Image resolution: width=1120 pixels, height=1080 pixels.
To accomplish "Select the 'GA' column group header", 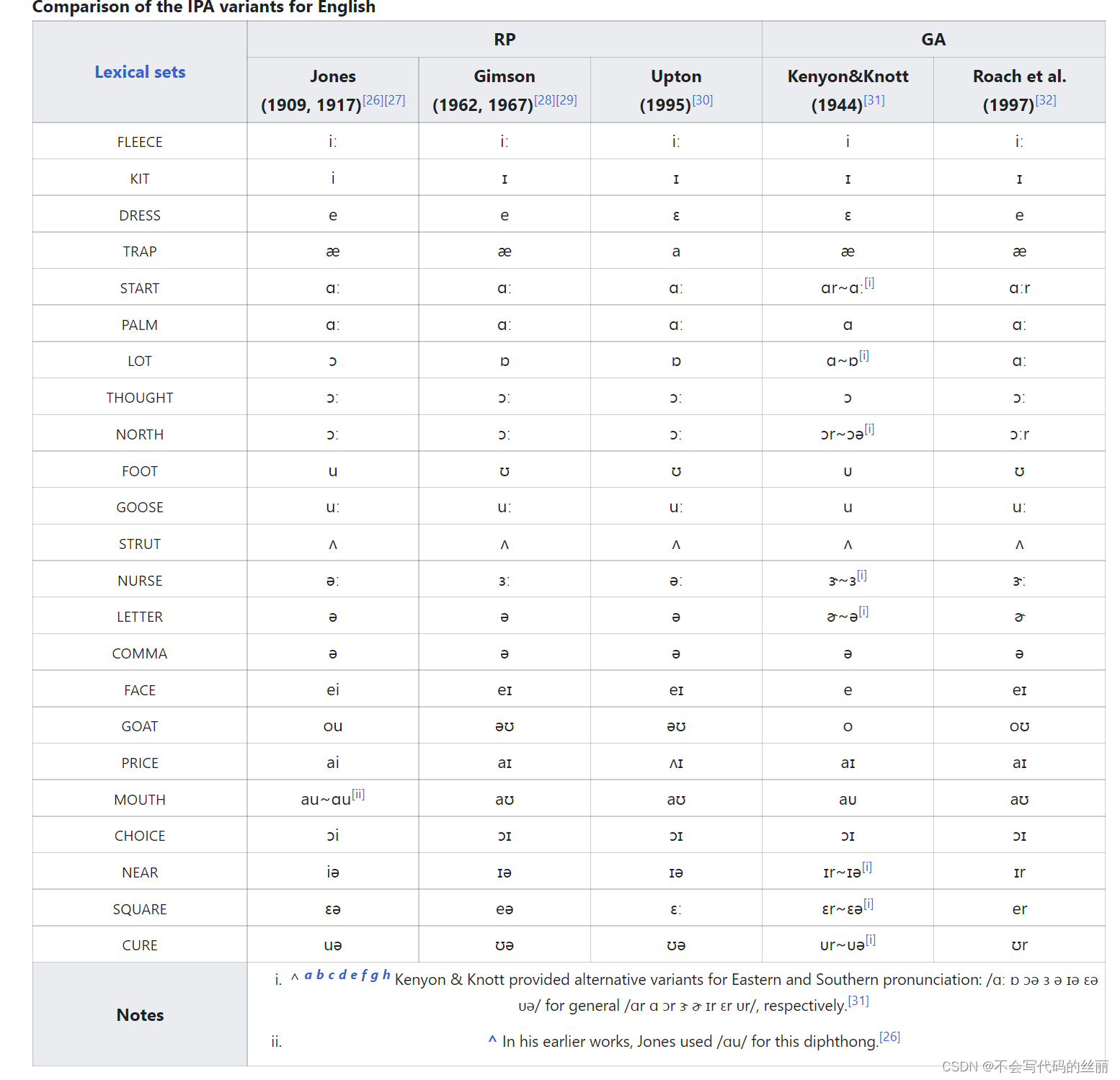I will pos(933,40).
